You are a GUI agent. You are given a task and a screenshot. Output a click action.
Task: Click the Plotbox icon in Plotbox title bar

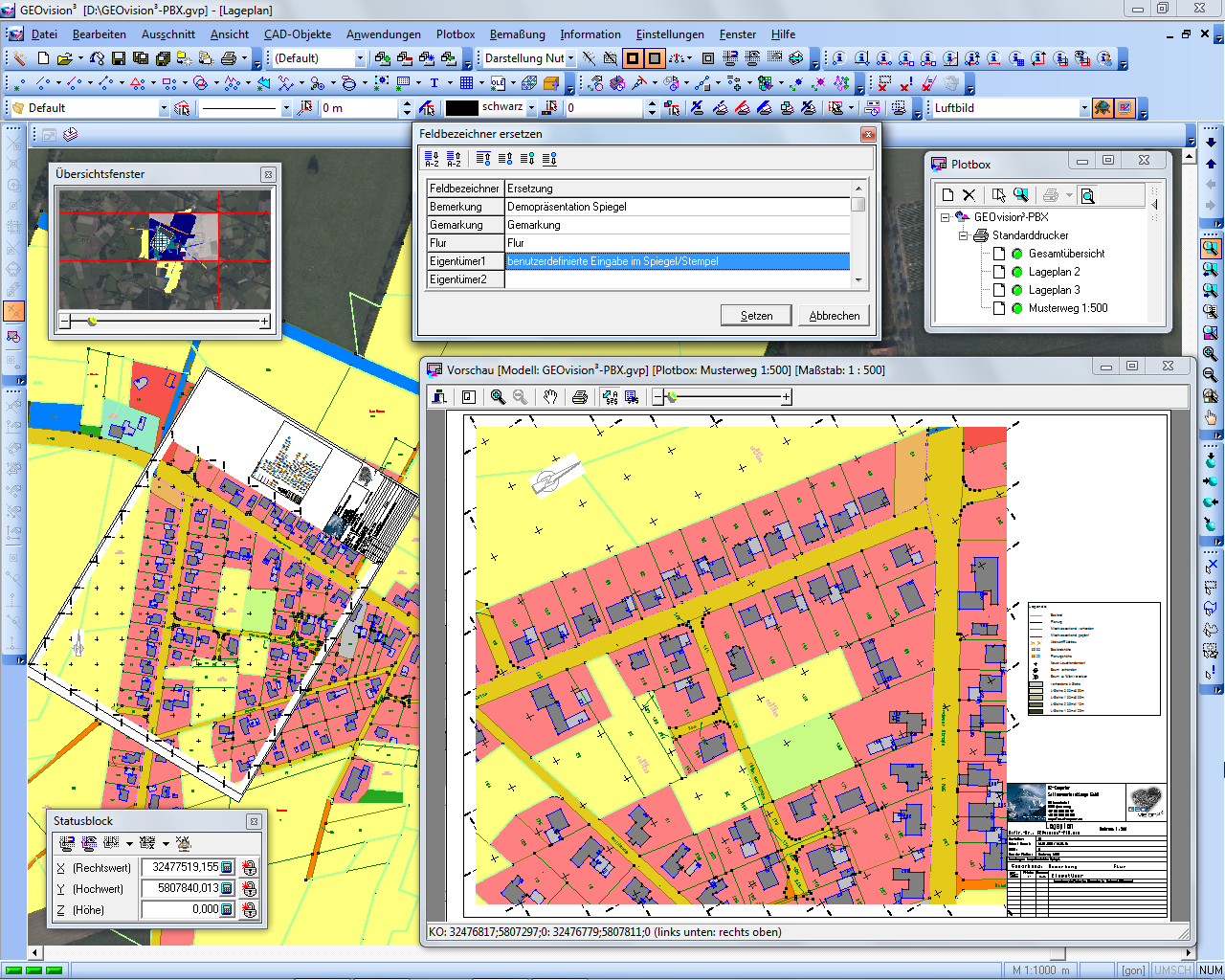coord(939,164)
